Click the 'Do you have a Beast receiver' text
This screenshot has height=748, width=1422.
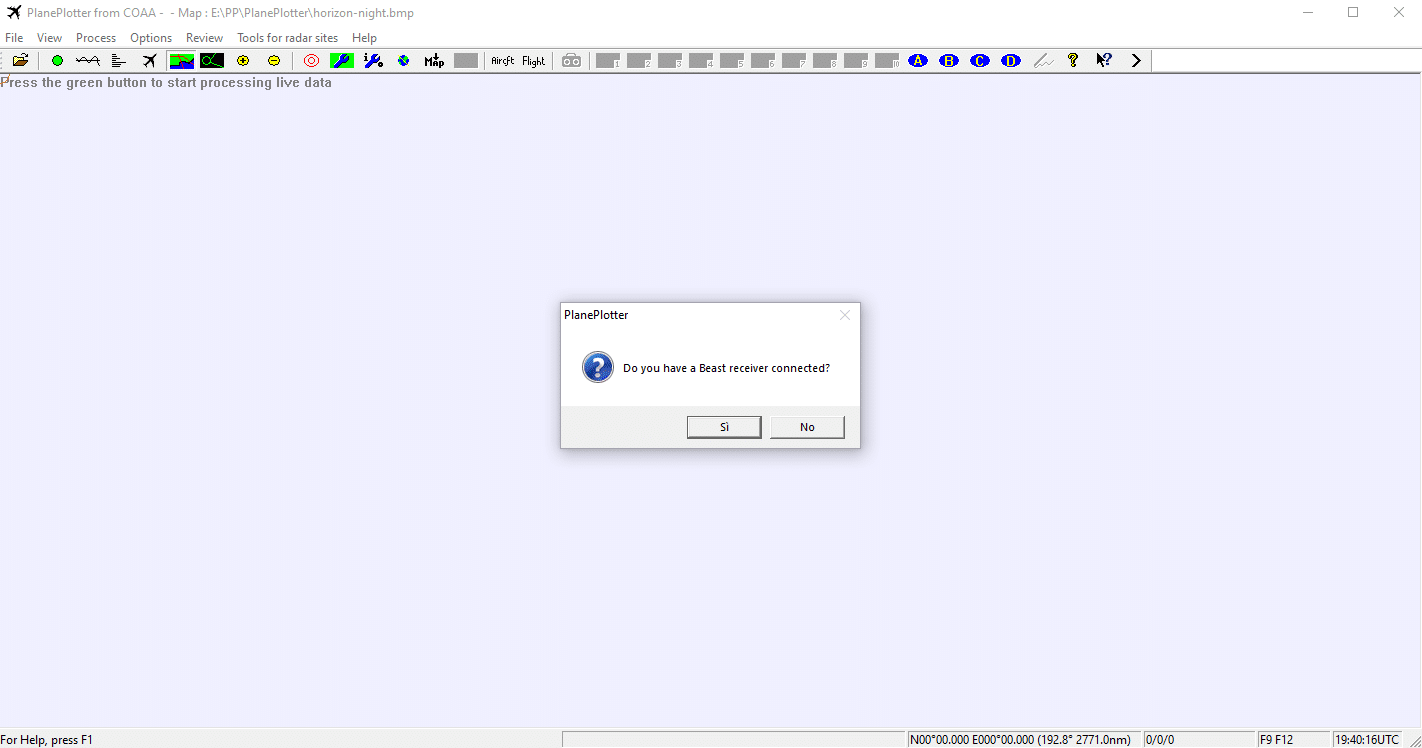click(x=726, y=368)
